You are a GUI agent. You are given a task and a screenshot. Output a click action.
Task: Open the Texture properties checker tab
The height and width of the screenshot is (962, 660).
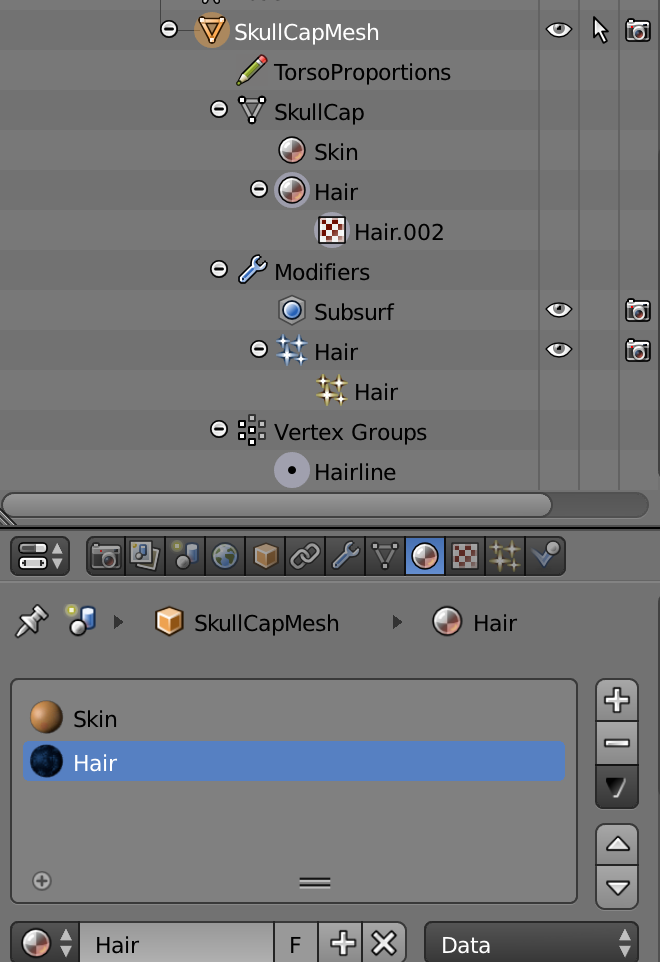[x=465, y=556]
